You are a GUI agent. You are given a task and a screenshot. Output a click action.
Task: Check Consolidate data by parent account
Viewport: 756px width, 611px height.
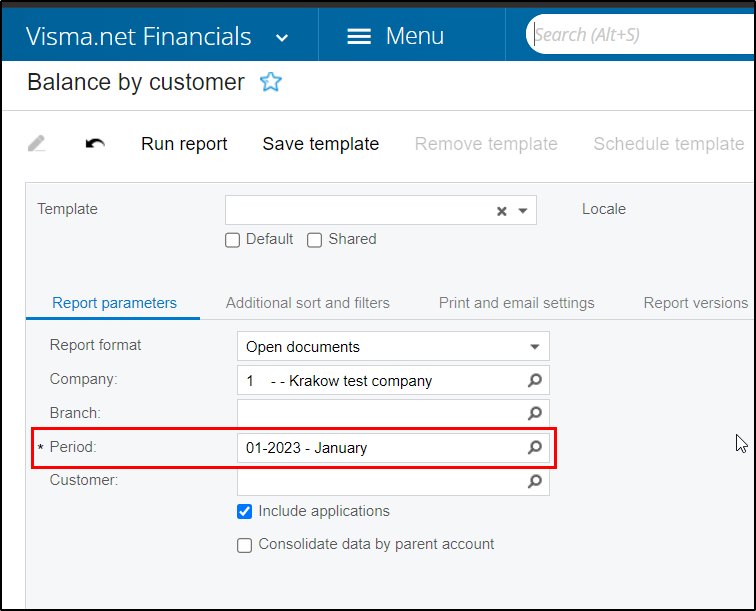[244, 545]
